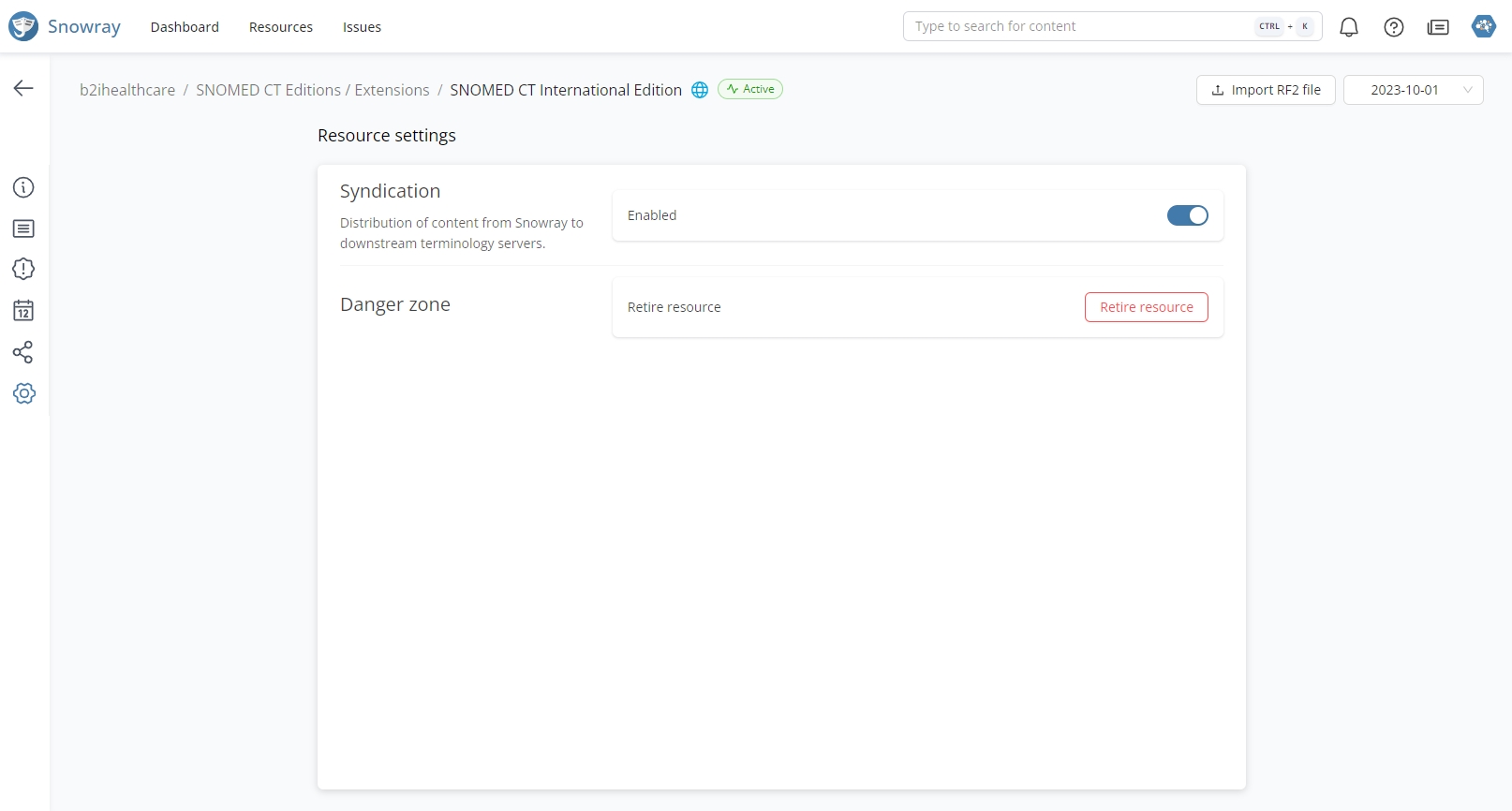This screenshot has width=1512, height=811.
Task: Open the Issues menu item
Action: pyautogui.click(x=362, y=27)
